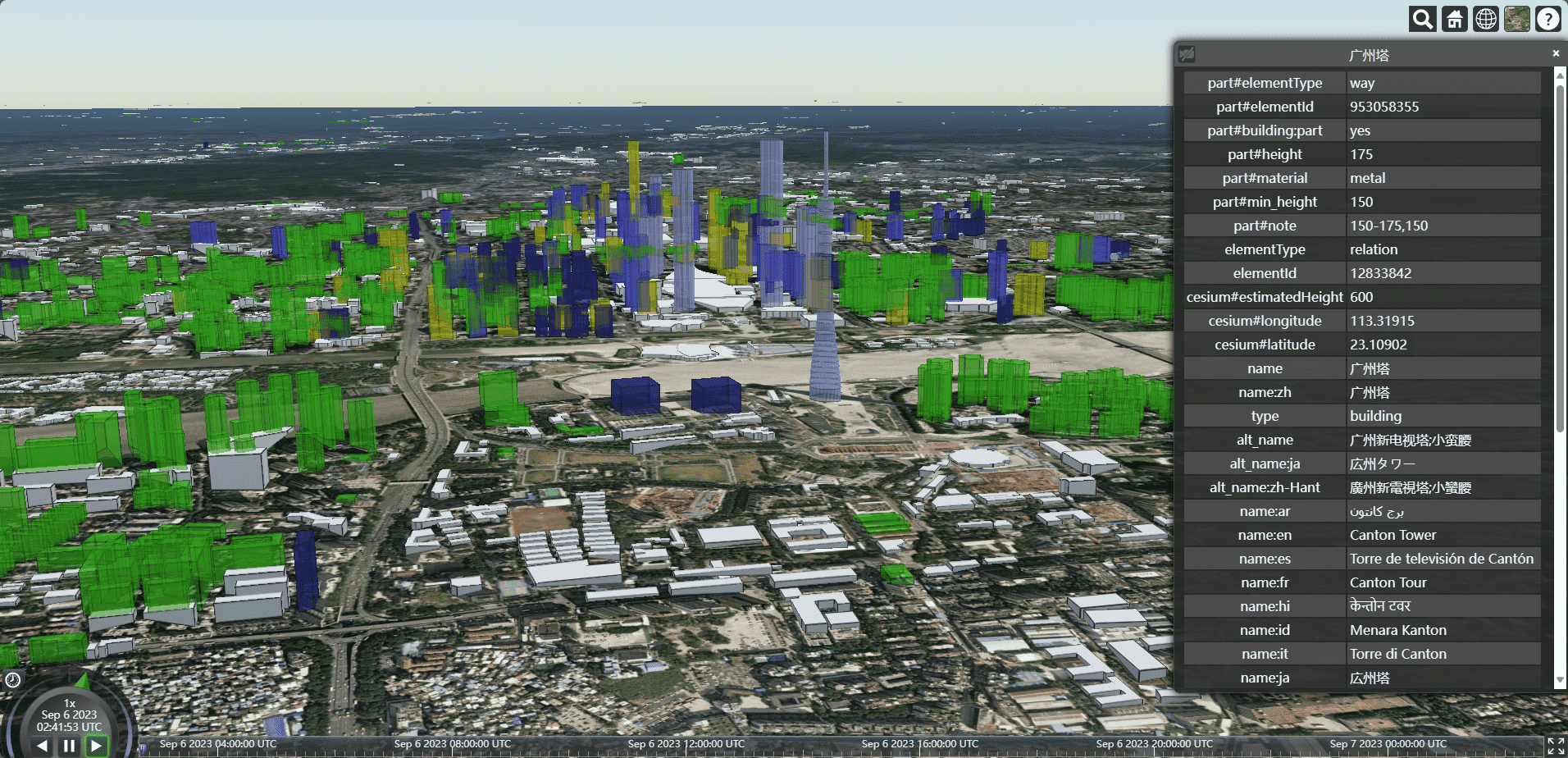Click the name:fr value 'Canton Tour'

click(x=1388, y=582)
